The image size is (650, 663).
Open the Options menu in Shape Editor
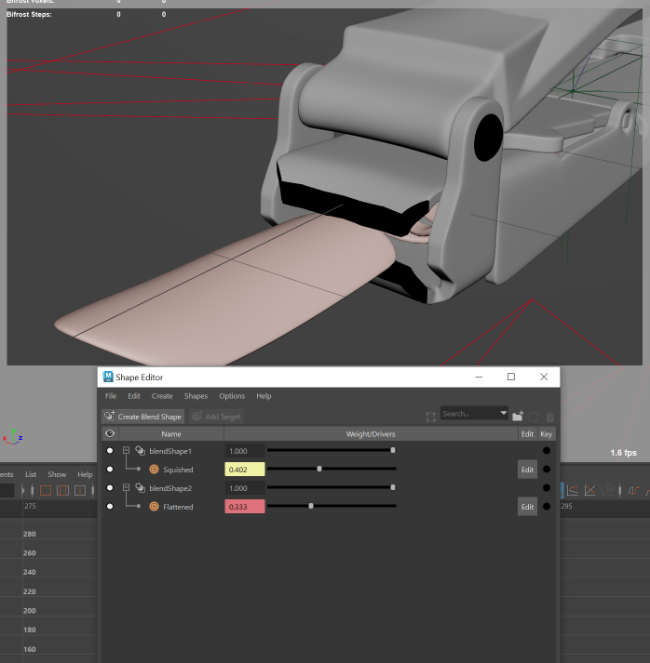tap(232, 396)
